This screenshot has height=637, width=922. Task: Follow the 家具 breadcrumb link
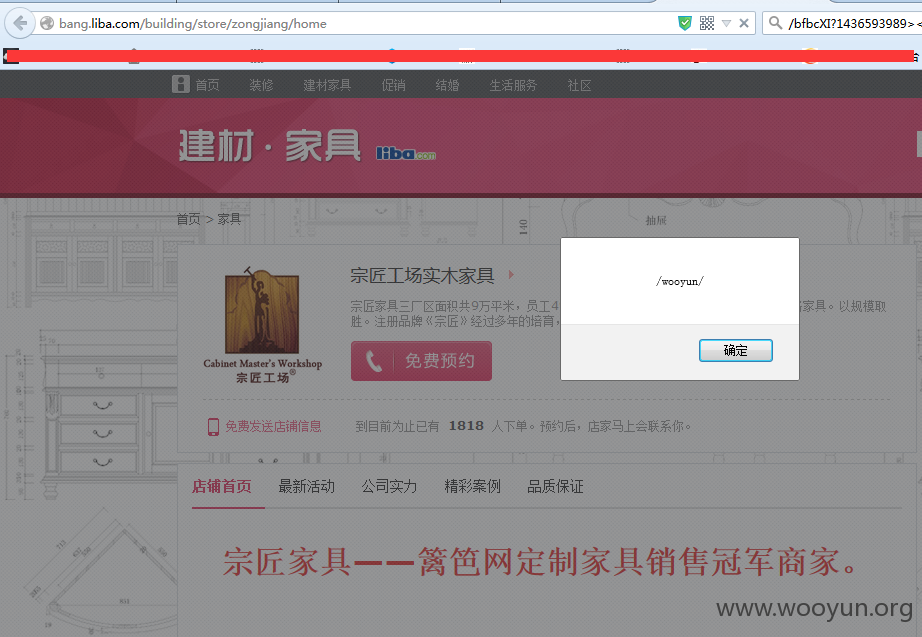229,219
